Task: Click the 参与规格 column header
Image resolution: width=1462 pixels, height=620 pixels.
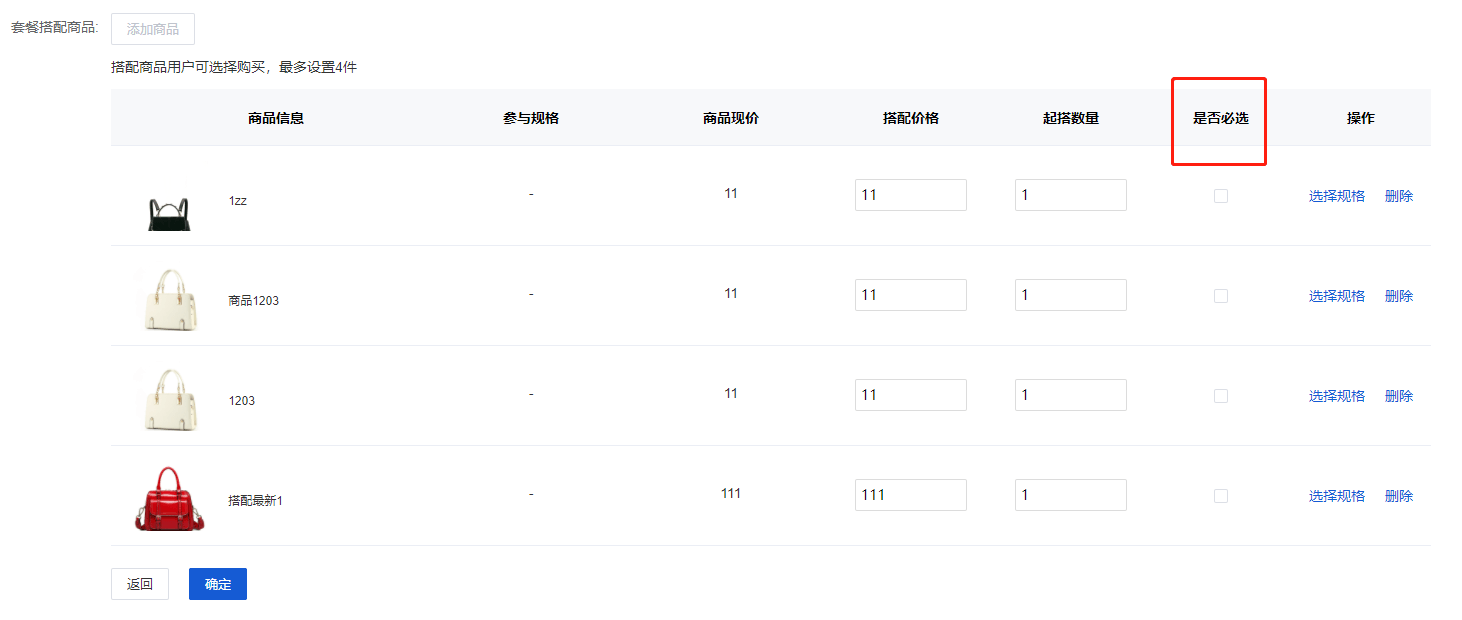Action: [x=531, y=118]
